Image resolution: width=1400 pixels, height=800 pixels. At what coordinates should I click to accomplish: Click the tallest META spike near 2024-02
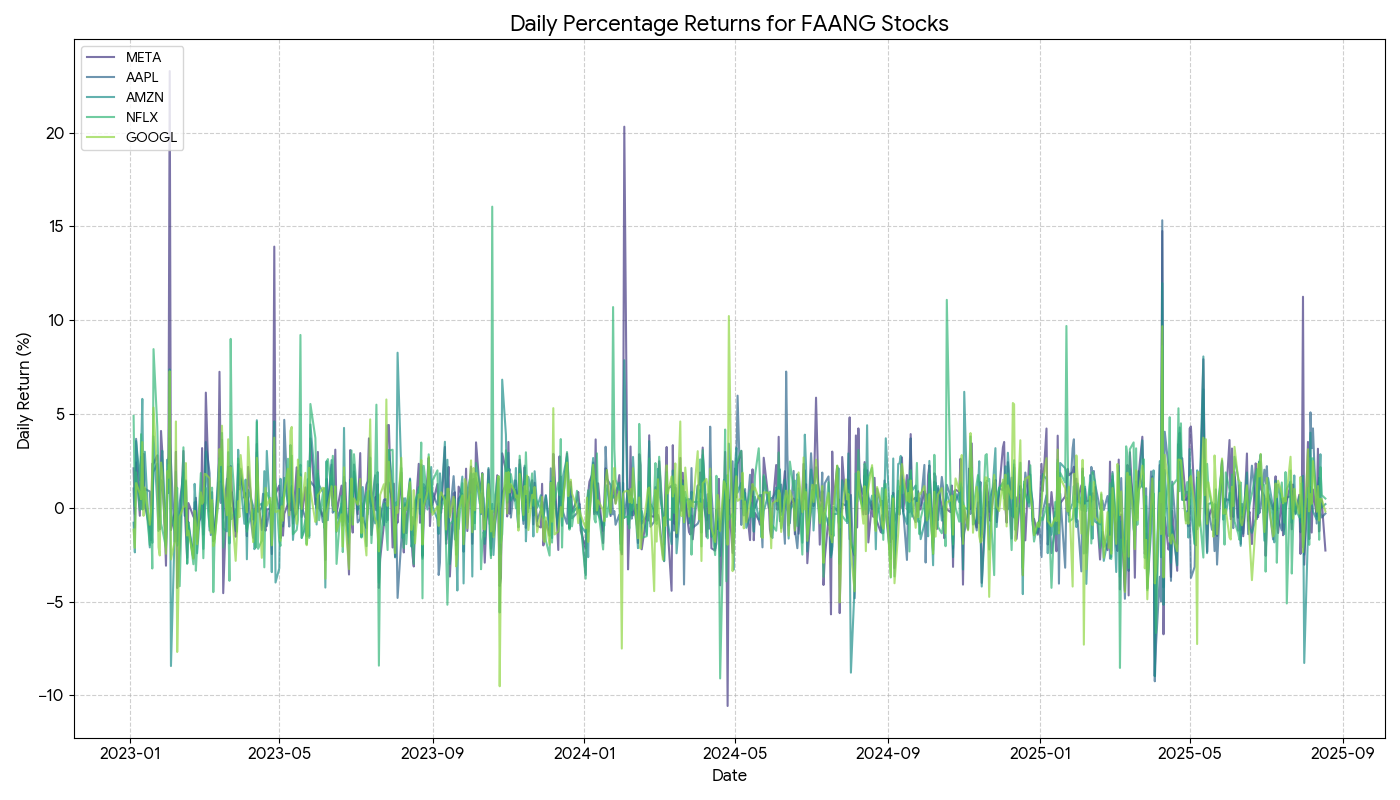627,128
